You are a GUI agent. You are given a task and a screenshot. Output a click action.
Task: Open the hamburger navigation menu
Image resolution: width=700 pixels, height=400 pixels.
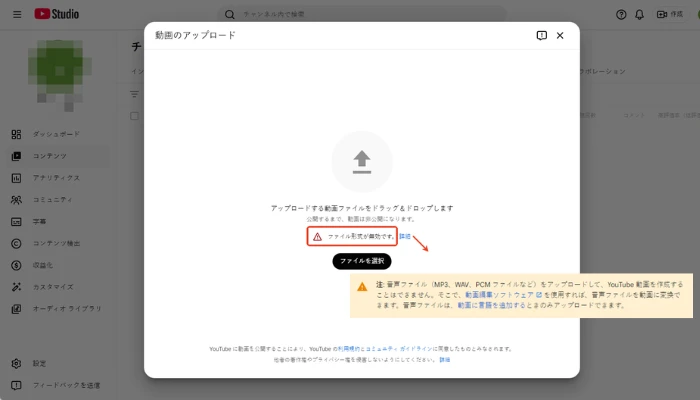pyautogui.click(x=17, y=14)
